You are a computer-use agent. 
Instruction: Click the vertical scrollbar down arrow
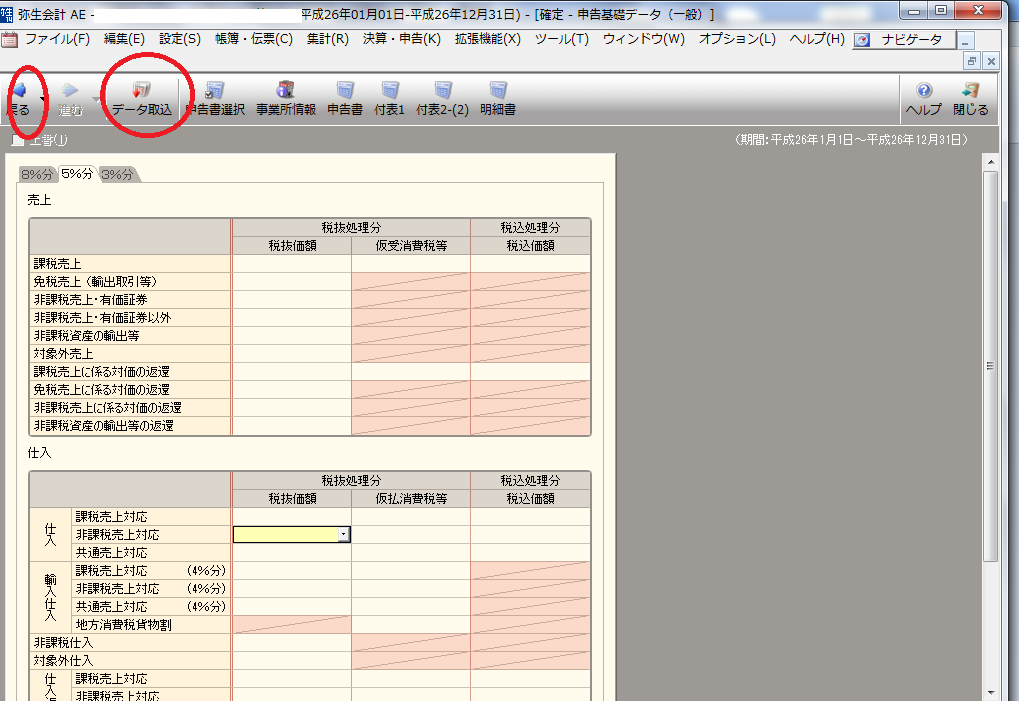991,692
